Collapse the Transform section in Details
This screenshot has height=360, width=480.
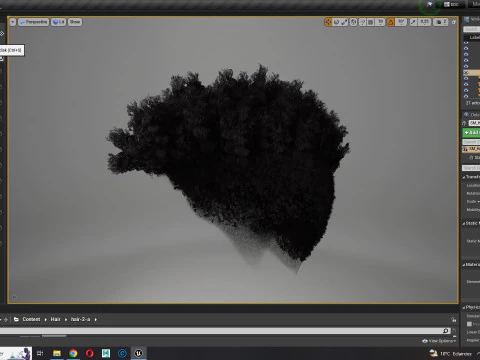464,177
